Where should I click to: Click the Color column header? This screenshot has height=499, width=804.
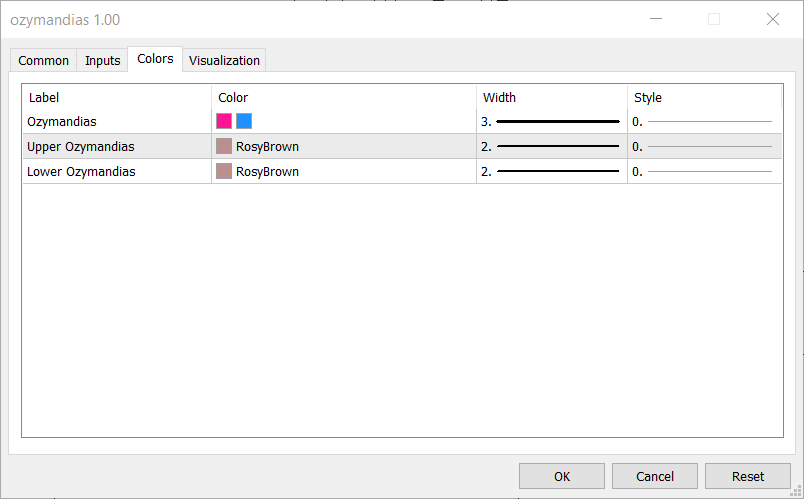[344, 97]
